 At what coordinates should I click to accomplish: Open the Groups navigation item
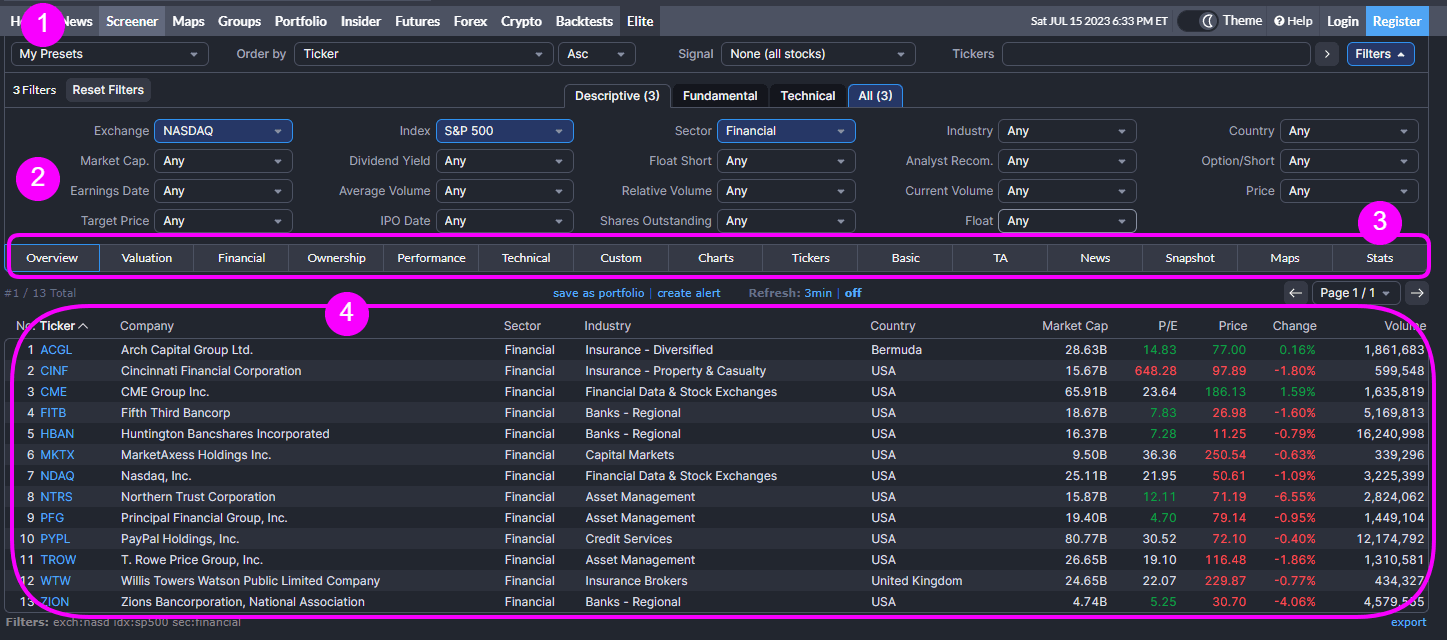pos(239,21)
